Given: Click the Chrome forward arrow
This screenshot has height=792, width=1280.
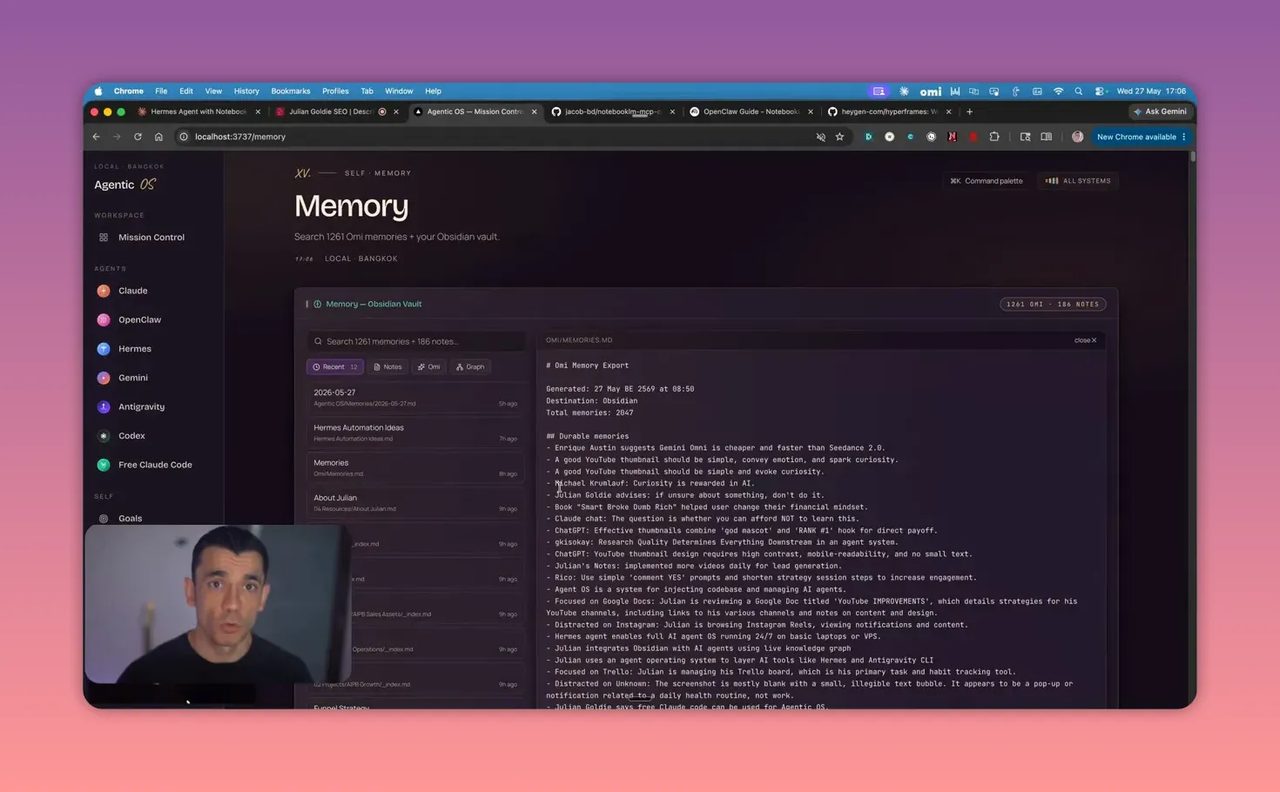Looking at the screenshot, I should pyautogui.click(x=117, y=137).
